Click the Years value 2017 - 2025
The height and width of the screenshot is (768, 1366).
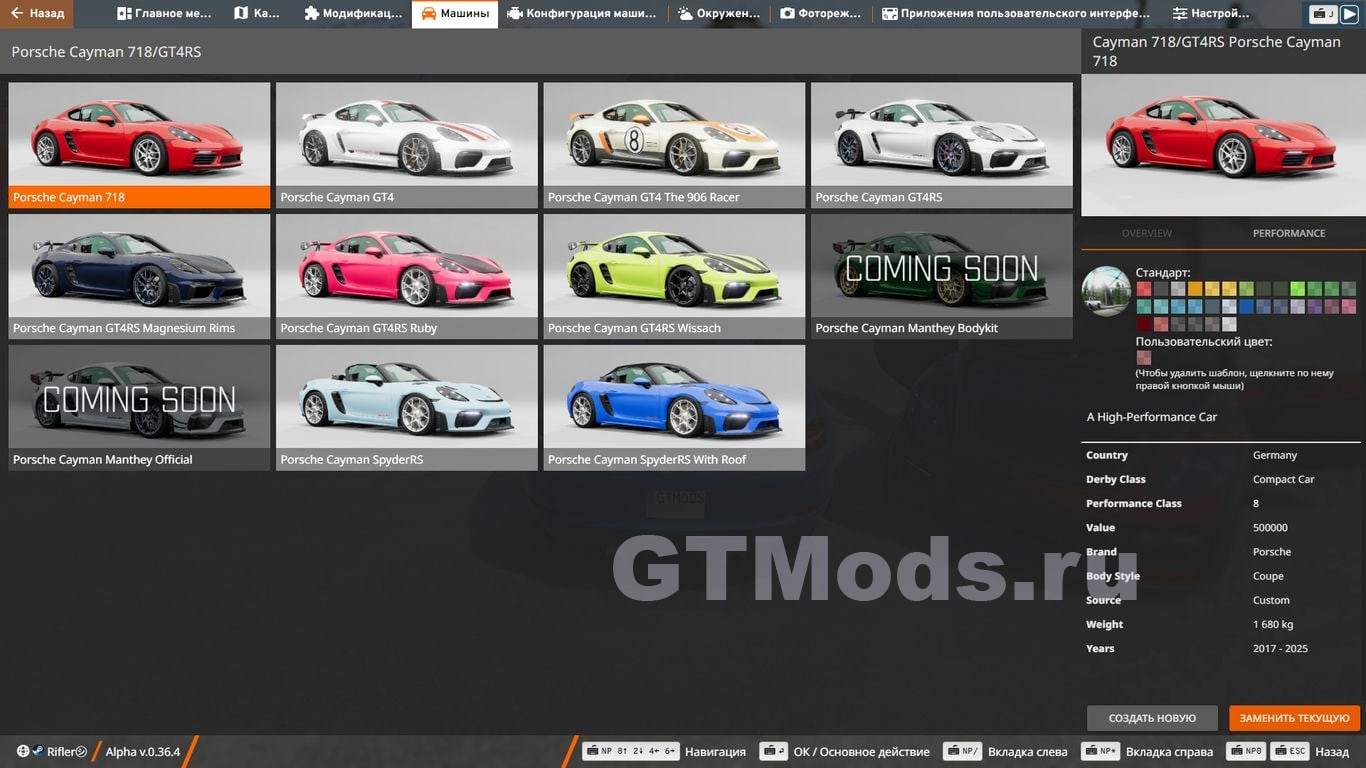point(1280,648)
